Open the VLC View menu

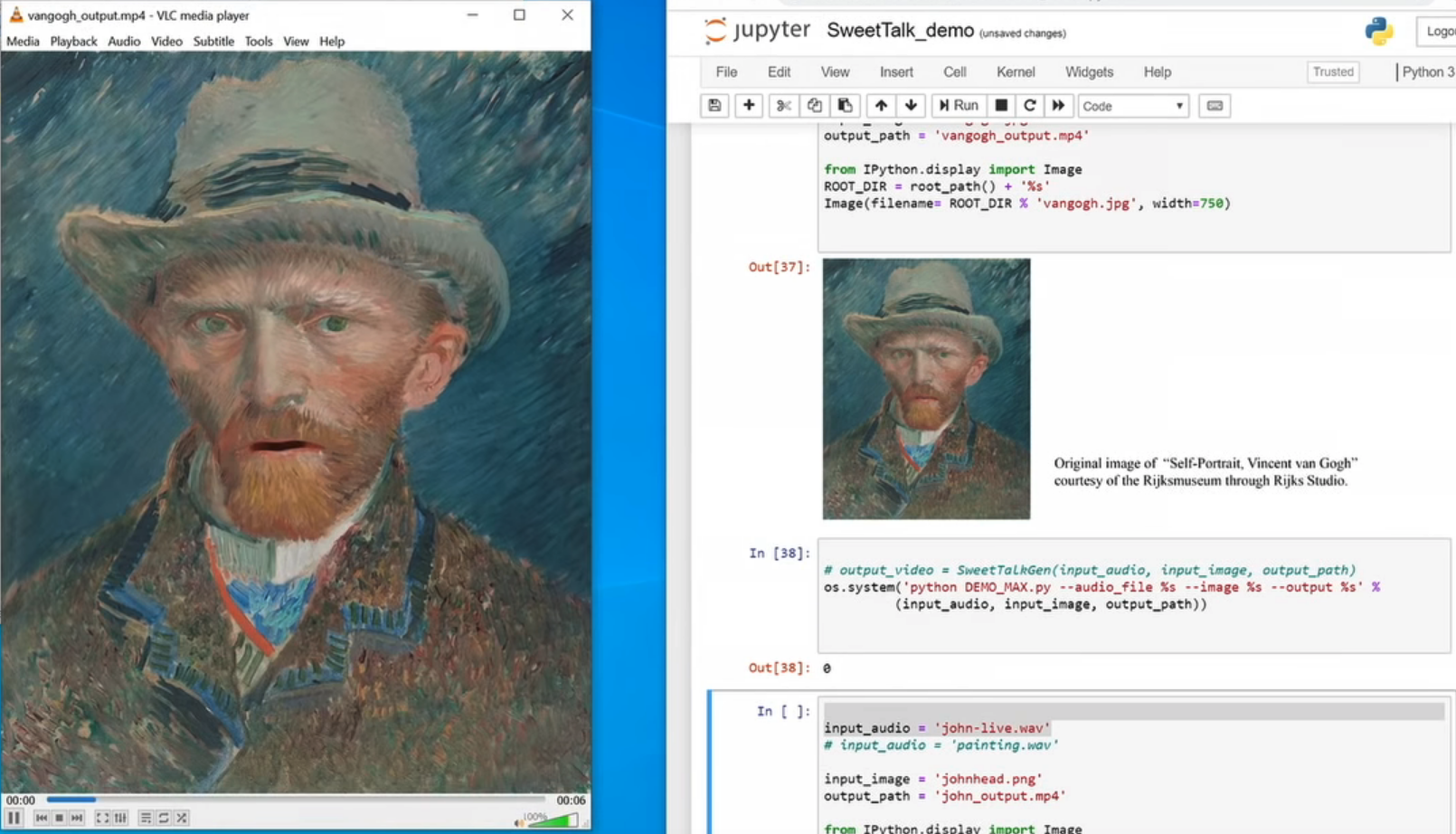click(x=296, y=42)
